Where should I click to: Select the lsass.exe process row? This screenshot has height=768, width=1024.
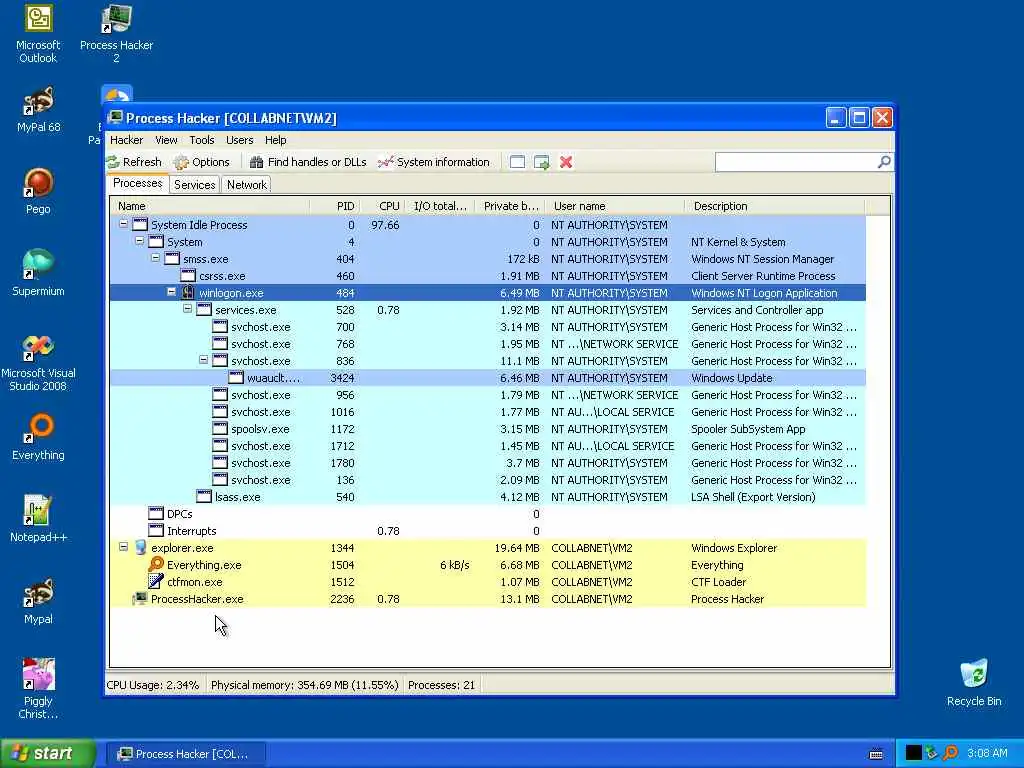coord(488,497)
